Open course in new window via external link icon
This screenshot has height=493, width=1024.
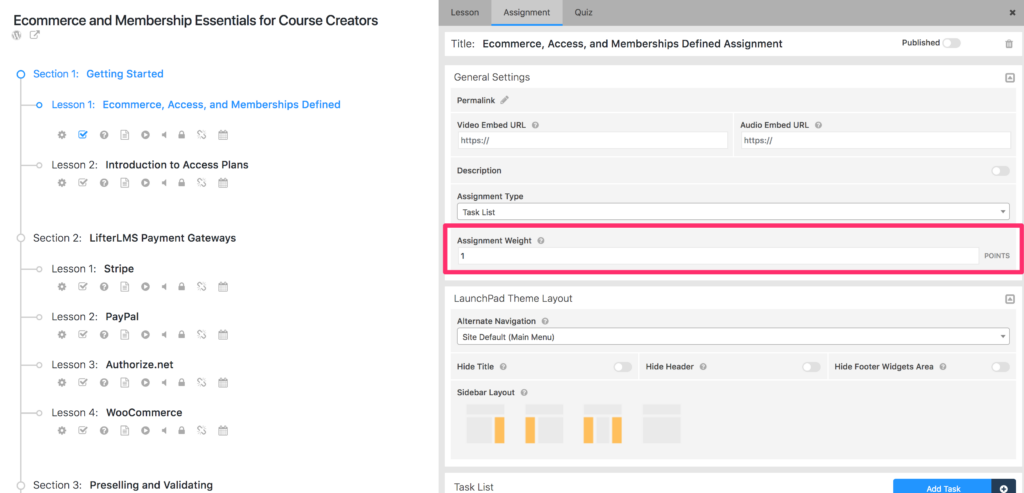[x=35, y=35]
